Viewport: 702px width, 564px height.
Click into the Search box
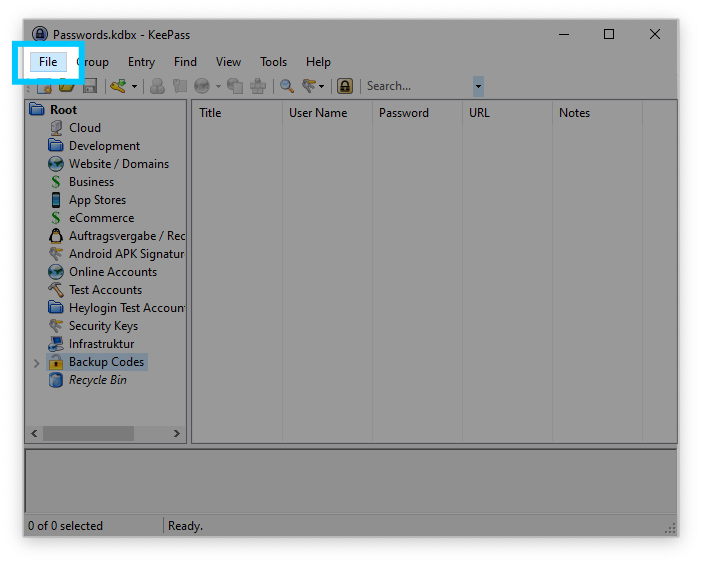coord(419,86)
